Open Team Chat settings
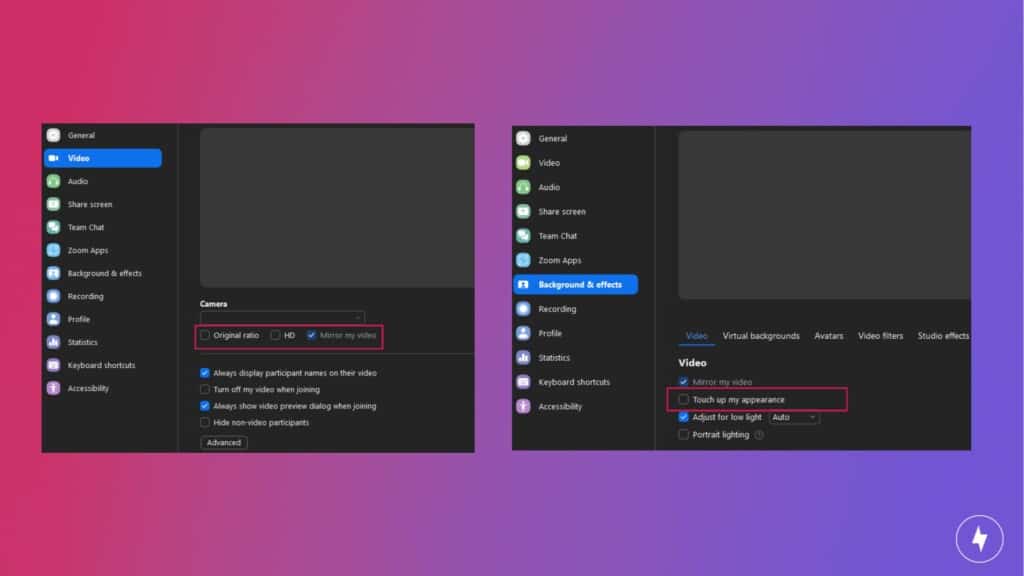 tap(102, 227)
